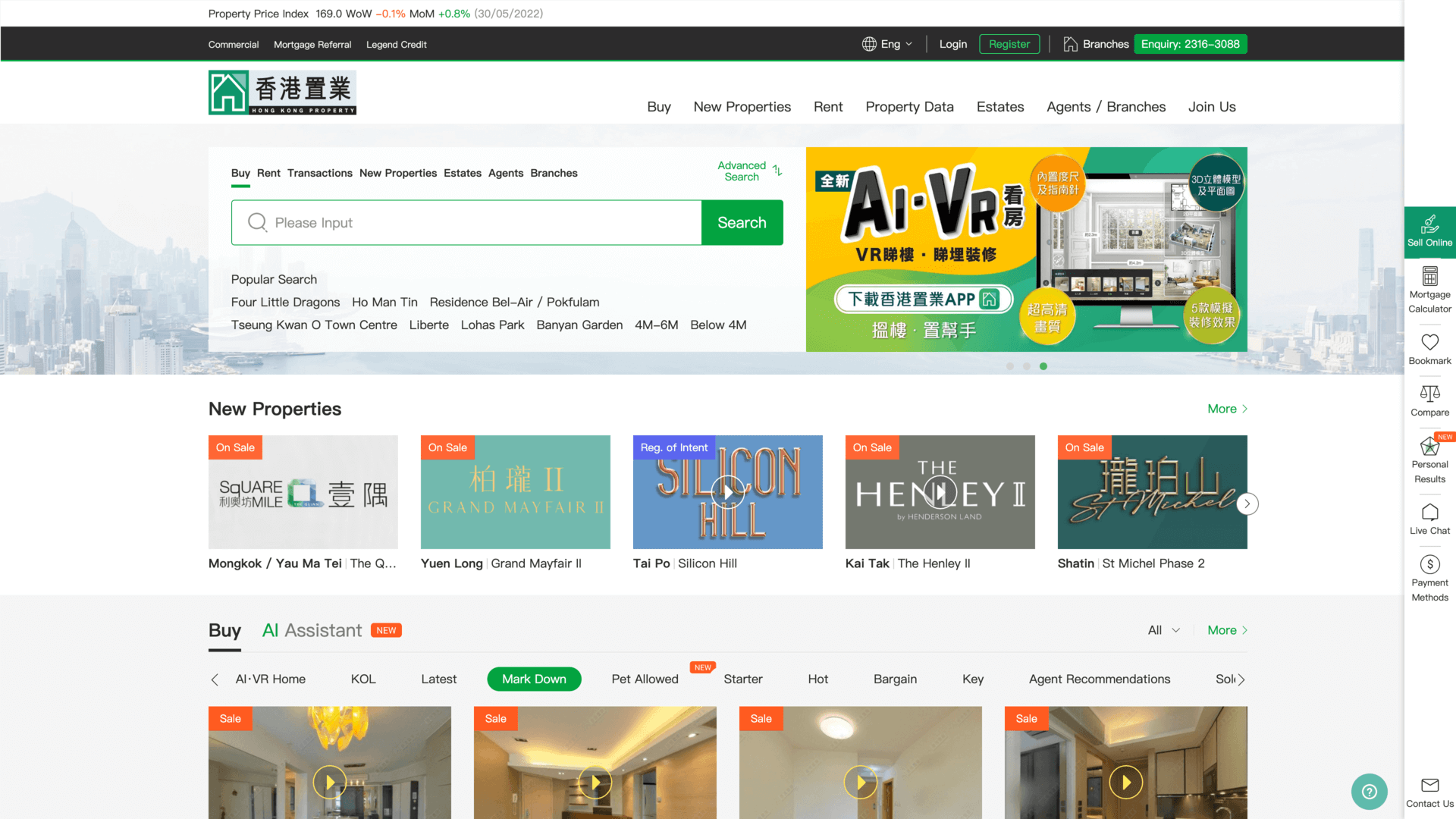1456x819 pixels.
Task: Select Agent Recommendations filter
Action: click(1099, 679)
